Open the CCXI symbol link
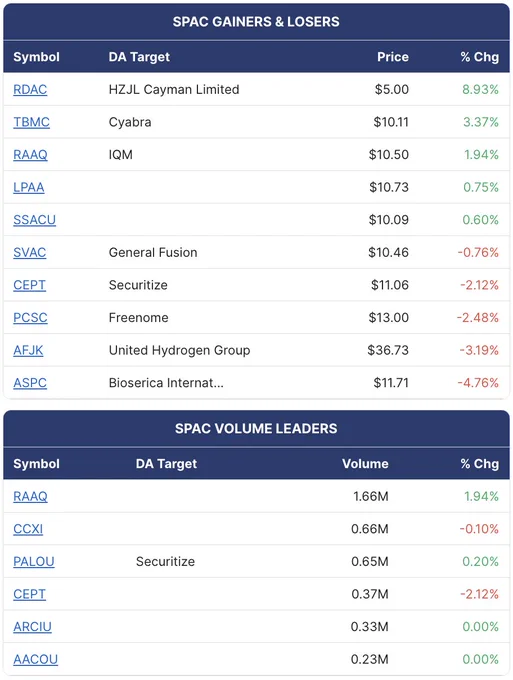Image resolution: width=513 pixels, height=680 pixels. 28,529
